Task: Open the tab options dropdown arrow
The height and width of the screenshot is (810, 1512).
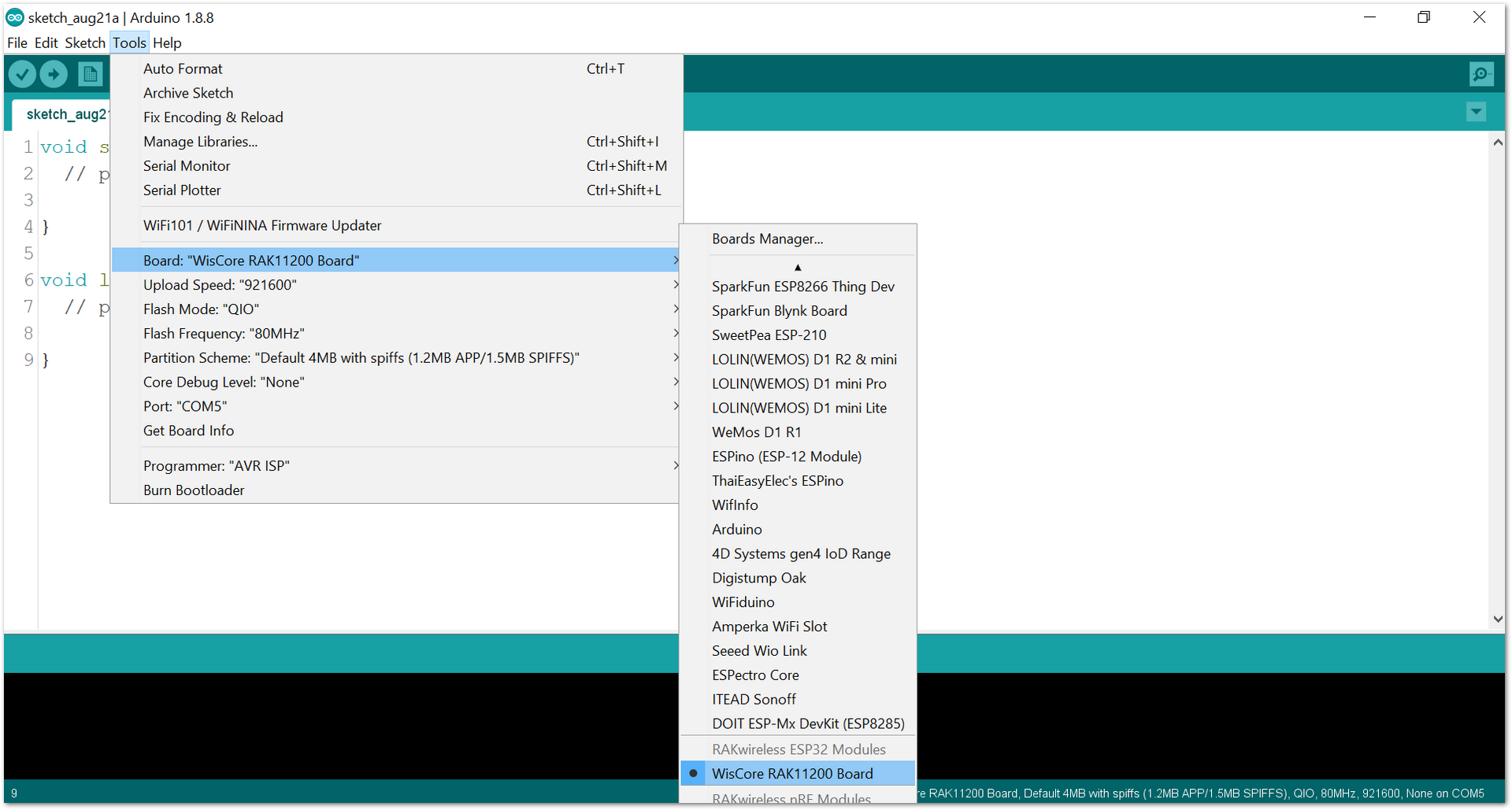Action: pyautogui.click(x=1477, y=113)
